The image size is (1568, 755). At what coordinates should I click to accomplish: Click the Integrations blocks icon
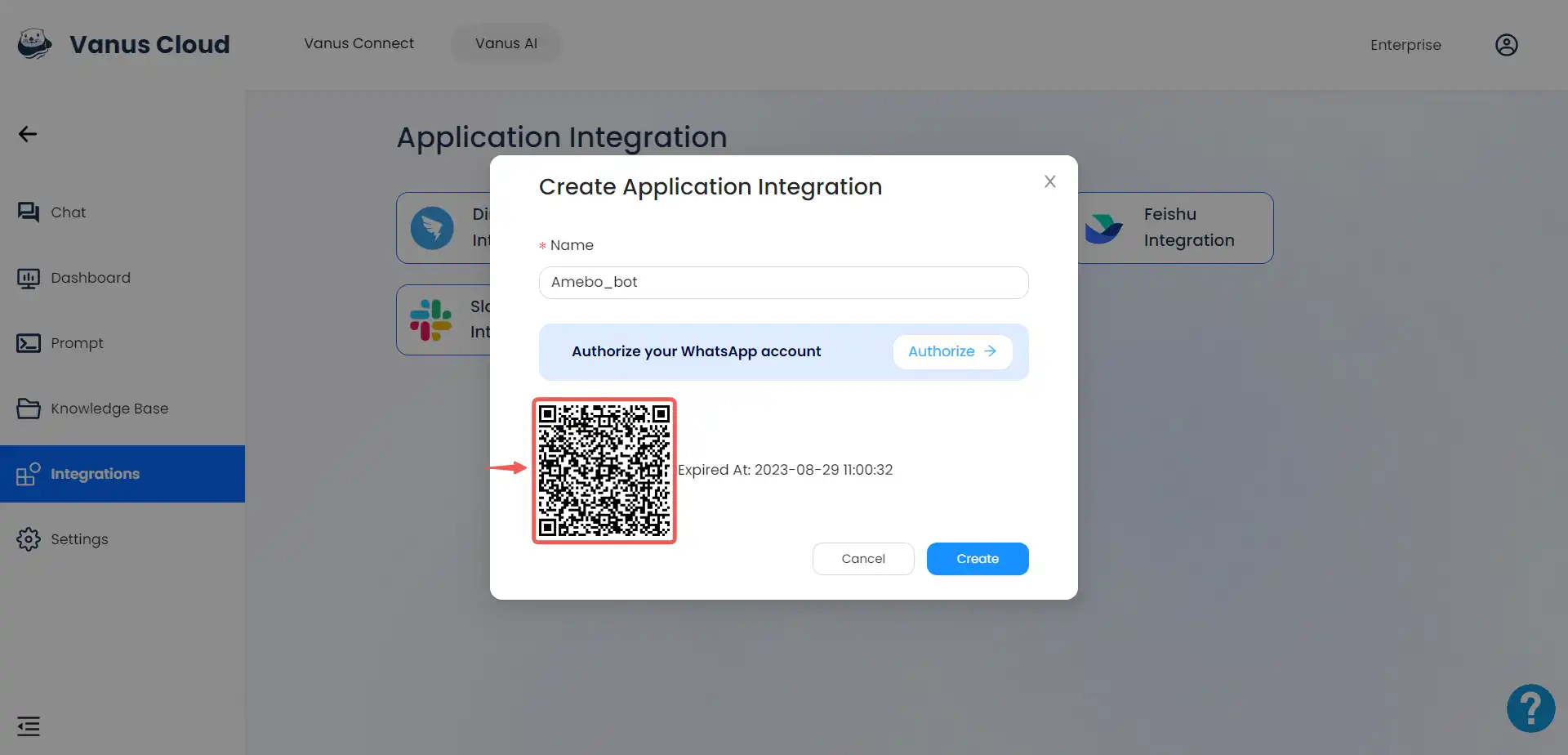click(29, 474)
